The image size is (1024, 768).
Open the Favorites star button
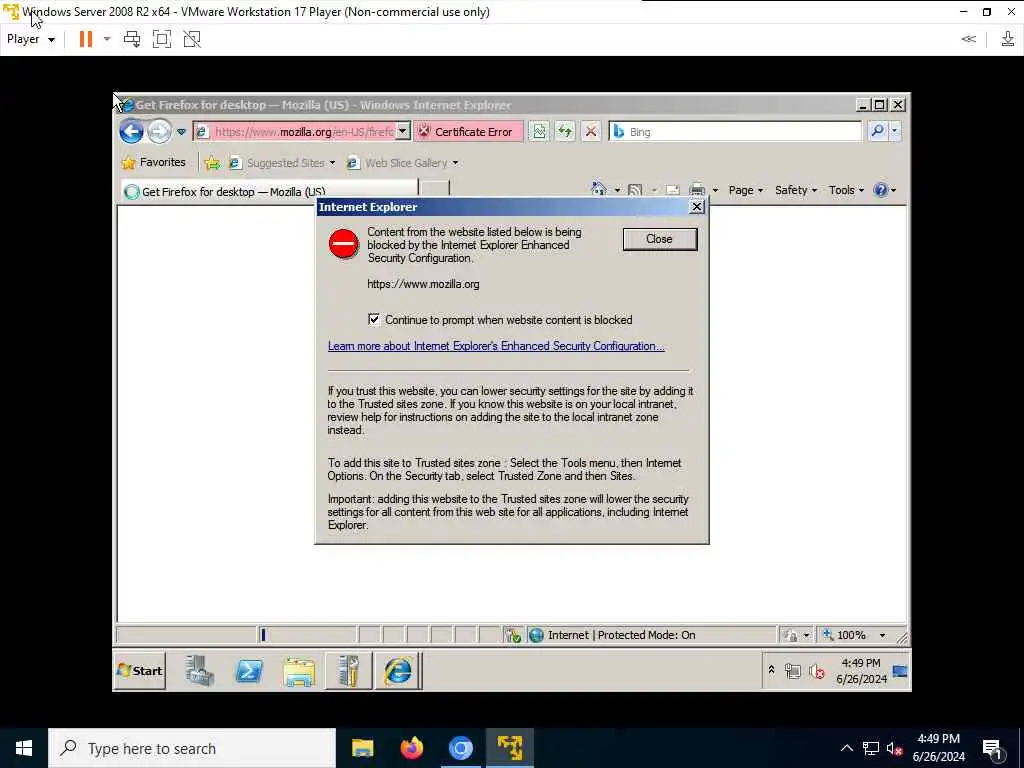coord(154,163)
